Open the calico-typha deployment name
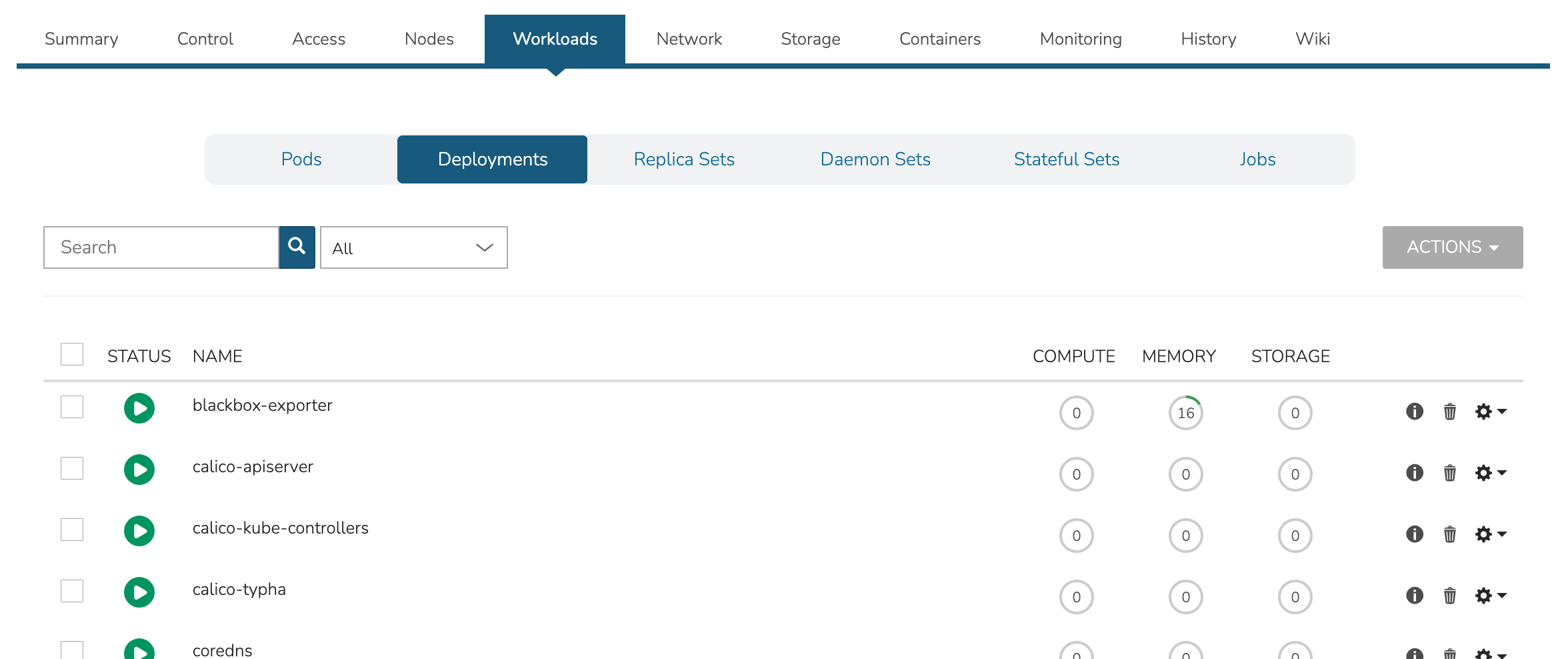Screen dimensions: 1568x659 (x=239, y=590)
